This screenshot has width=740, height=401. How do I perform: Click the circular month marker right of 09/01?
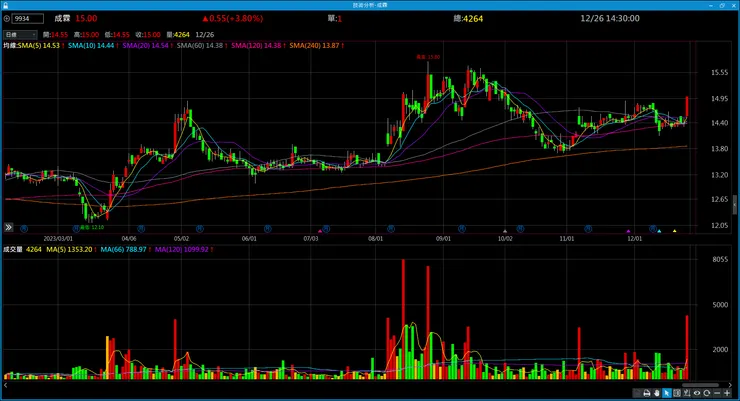point(462,229)
